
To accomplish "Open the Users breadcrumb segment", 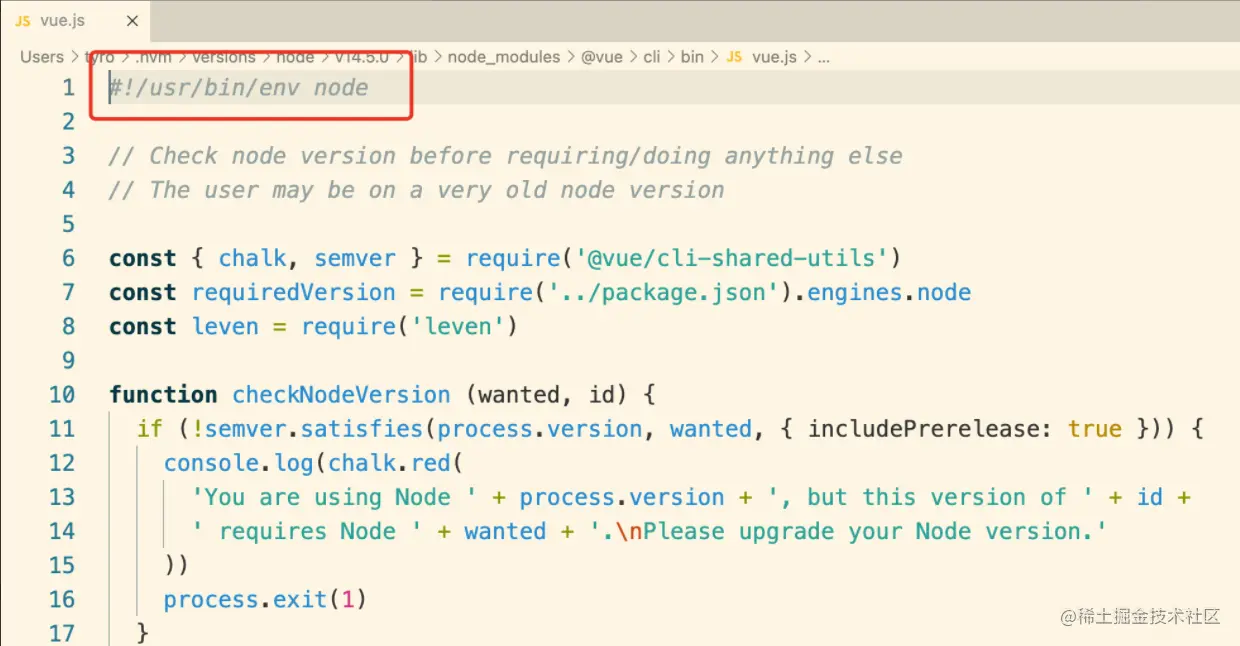I will click(x=42, y=57).
